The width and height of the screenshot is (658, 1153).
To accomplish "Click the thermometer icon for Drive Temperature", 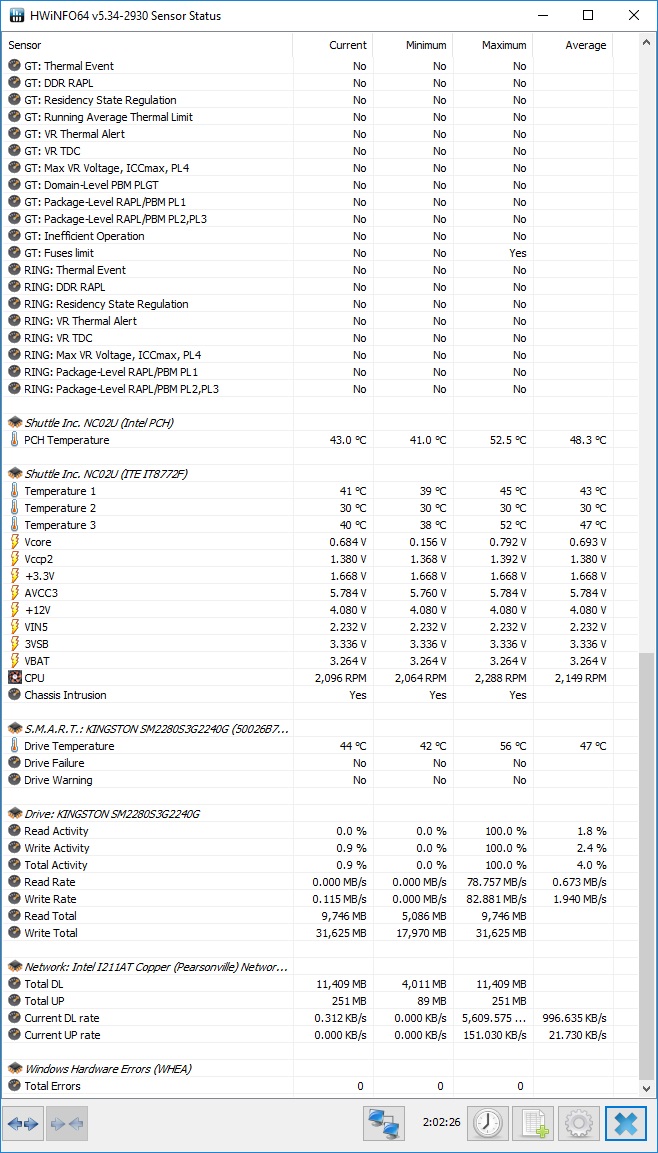I will click(15, 746).
